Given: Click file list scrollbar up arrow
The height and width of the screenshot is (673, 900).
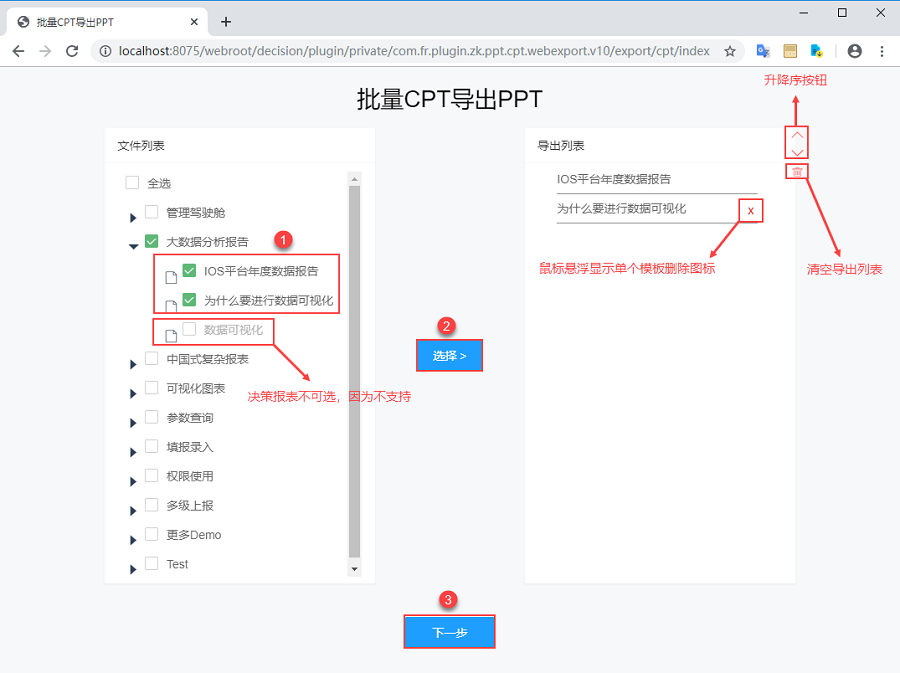Looking at the screenshot, I should pyautogui.click(x=354, y=179).
